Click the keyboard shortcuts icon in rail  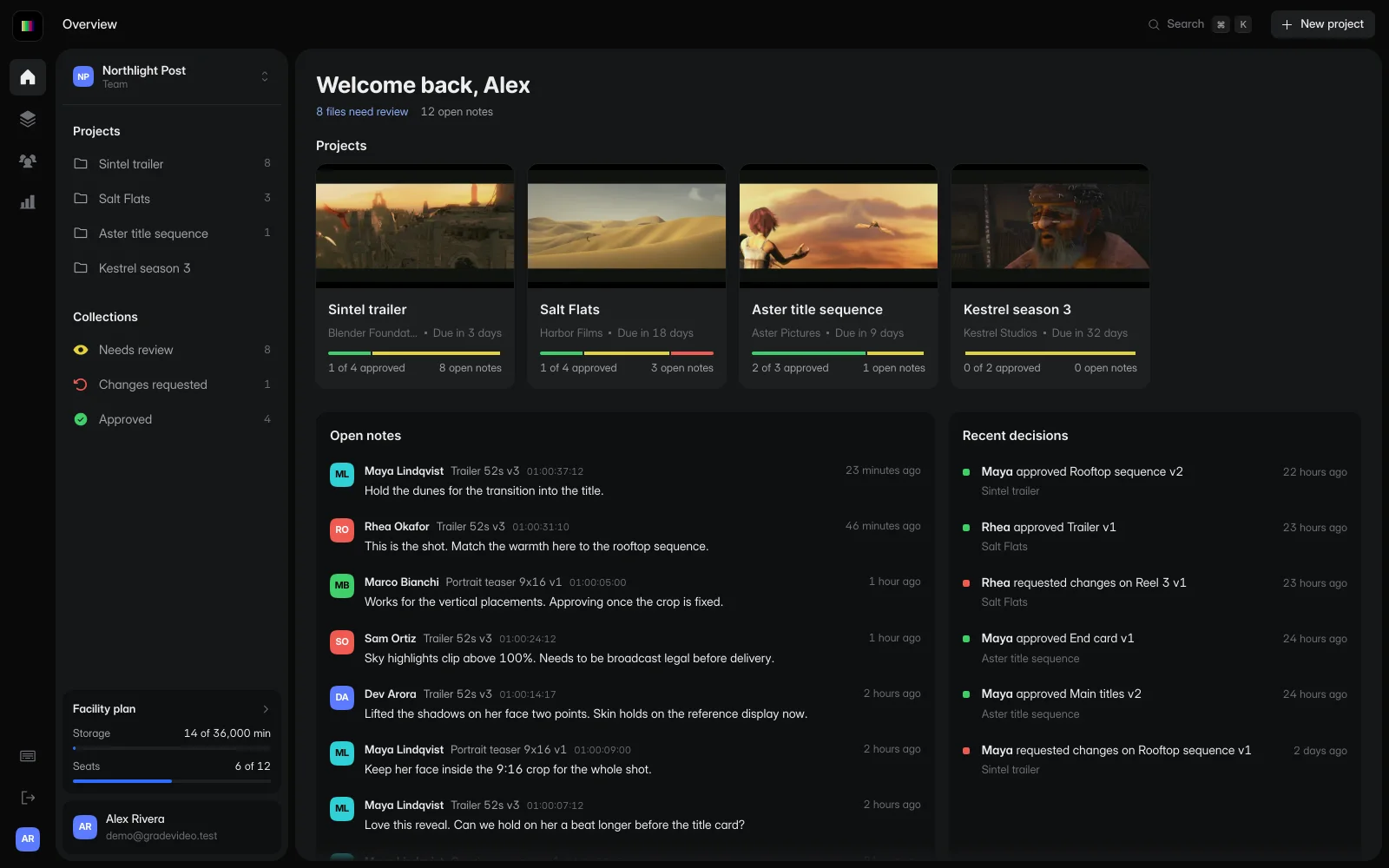pyautogui.click(x=28, y=756)
